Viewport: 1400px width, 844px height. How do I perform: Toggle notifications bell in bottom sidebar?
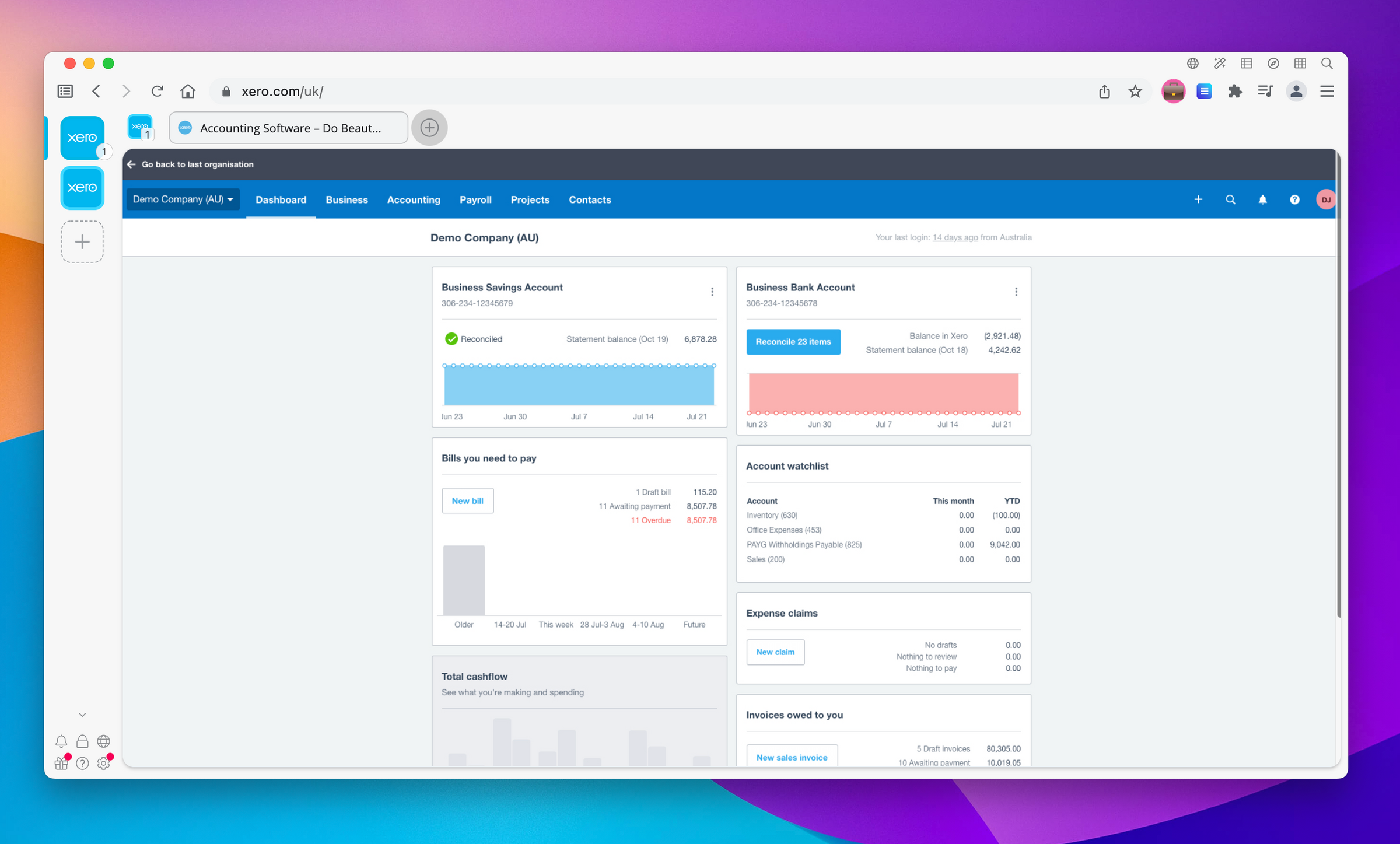[x=62, y=740]
